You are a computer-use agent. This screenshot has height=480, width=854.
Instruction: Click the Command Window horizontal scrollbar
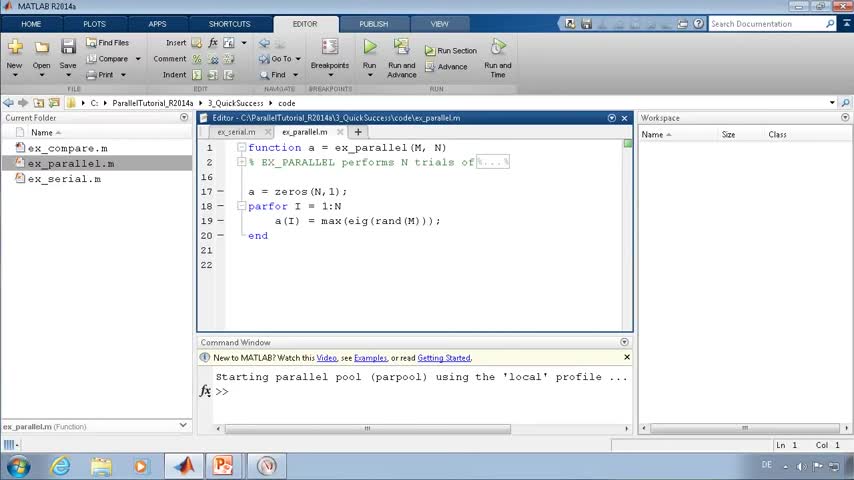coord(368,429)
